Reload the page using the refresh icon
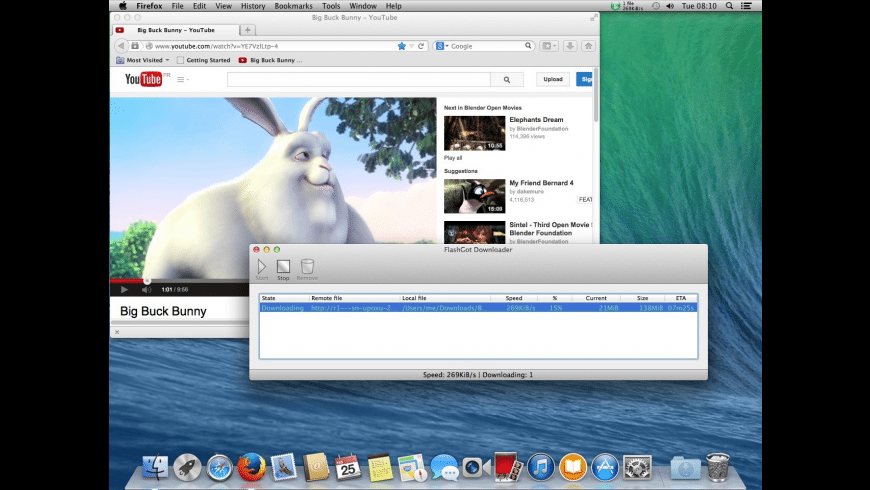This screenshot has width=870, height=490. coord(421,46)
